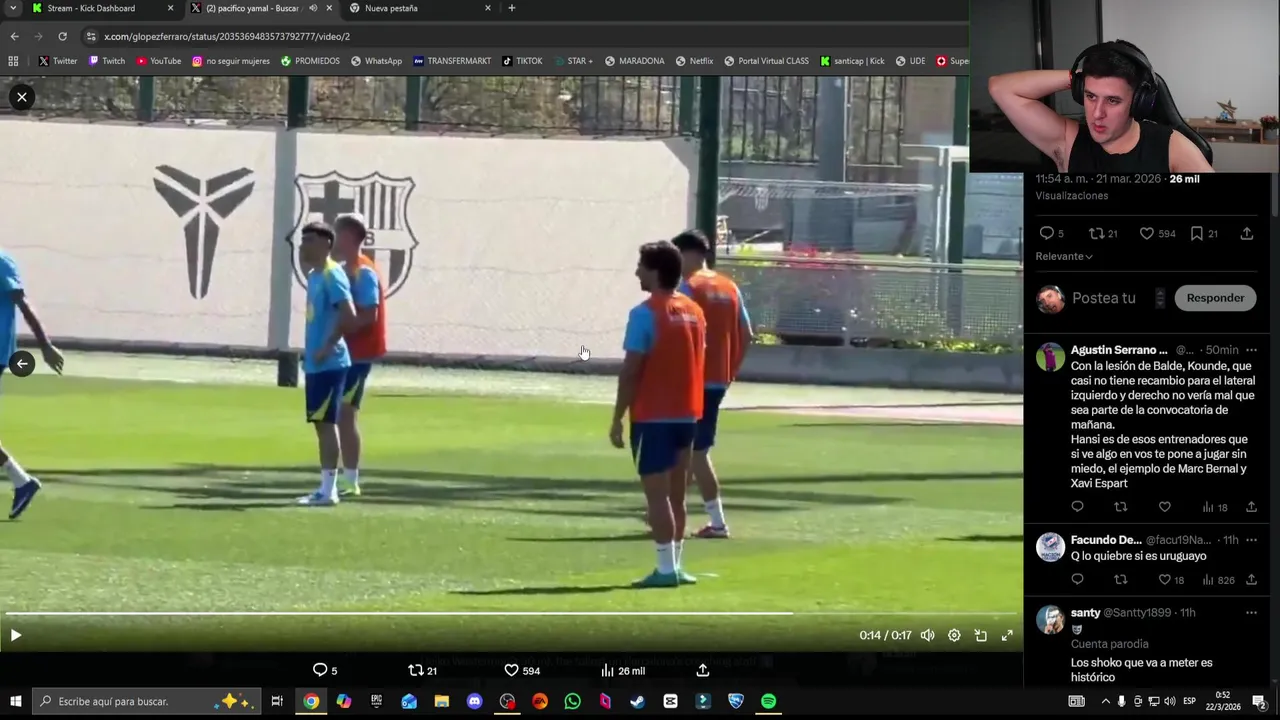The height and width of the screenshot is (720, 1280).
Task: Expand the Relevante sort dropdown
Action: [1064, 256]
